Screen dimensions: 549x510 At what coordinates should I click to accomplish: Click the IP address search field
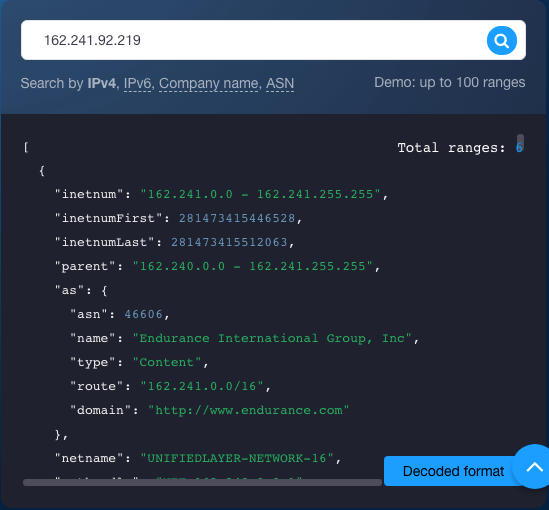point(273,40)
